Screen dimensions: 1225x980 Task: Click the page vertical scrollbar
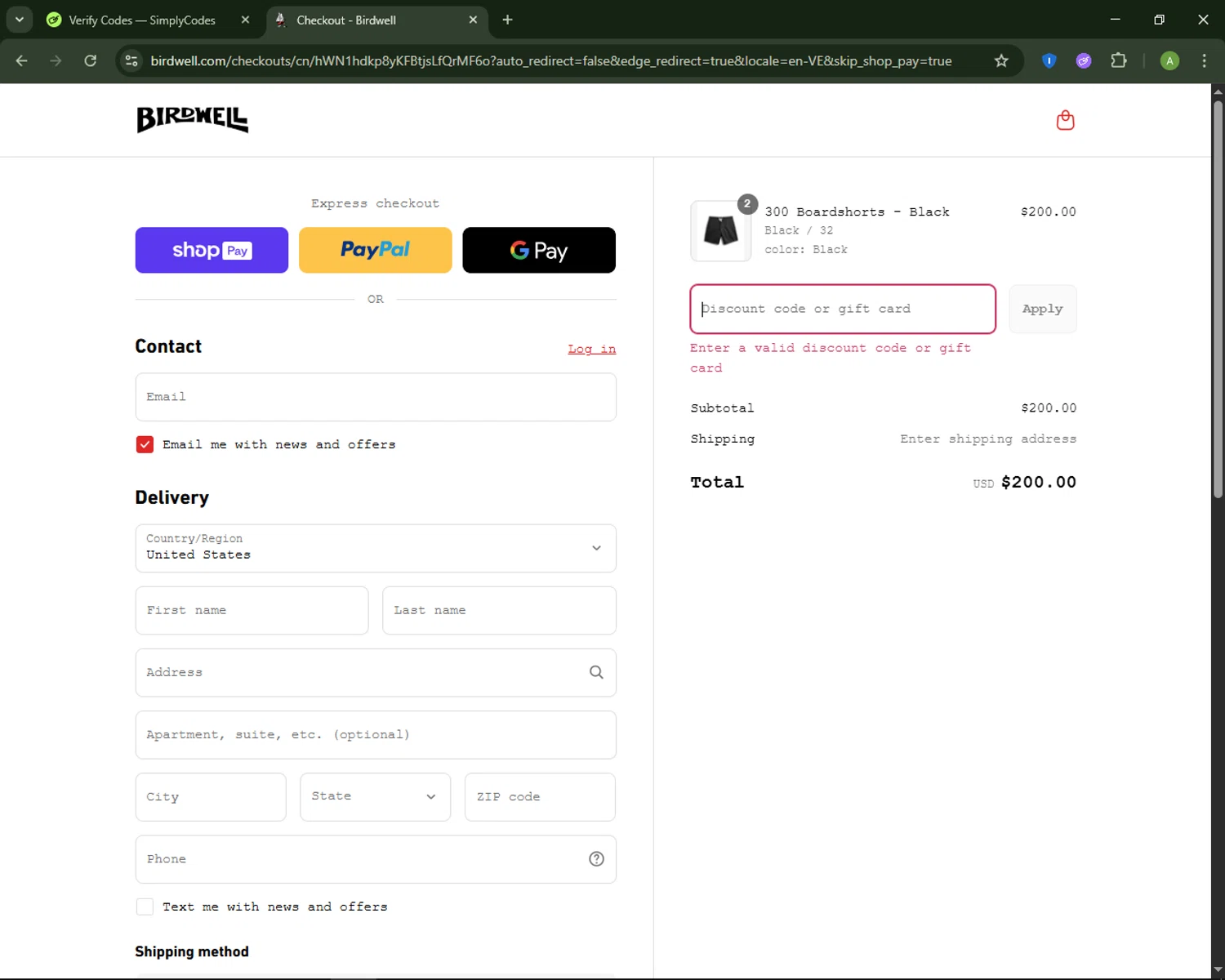(x=1218, y=300)
